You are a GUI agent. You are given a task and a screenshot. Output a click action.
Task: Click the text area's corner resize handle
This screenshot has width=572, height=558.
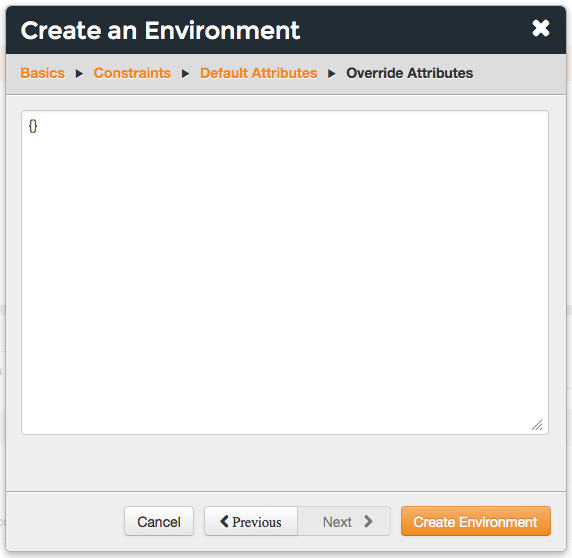537,425
